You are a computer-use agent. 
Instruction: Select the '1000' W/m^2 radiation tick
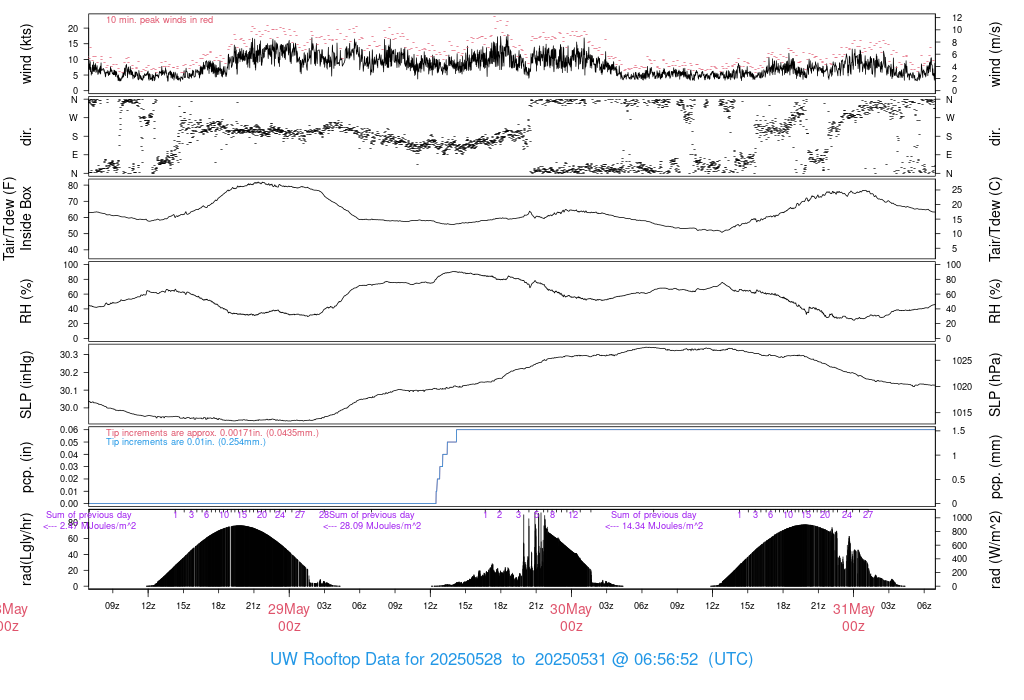(x=962, y=518)
